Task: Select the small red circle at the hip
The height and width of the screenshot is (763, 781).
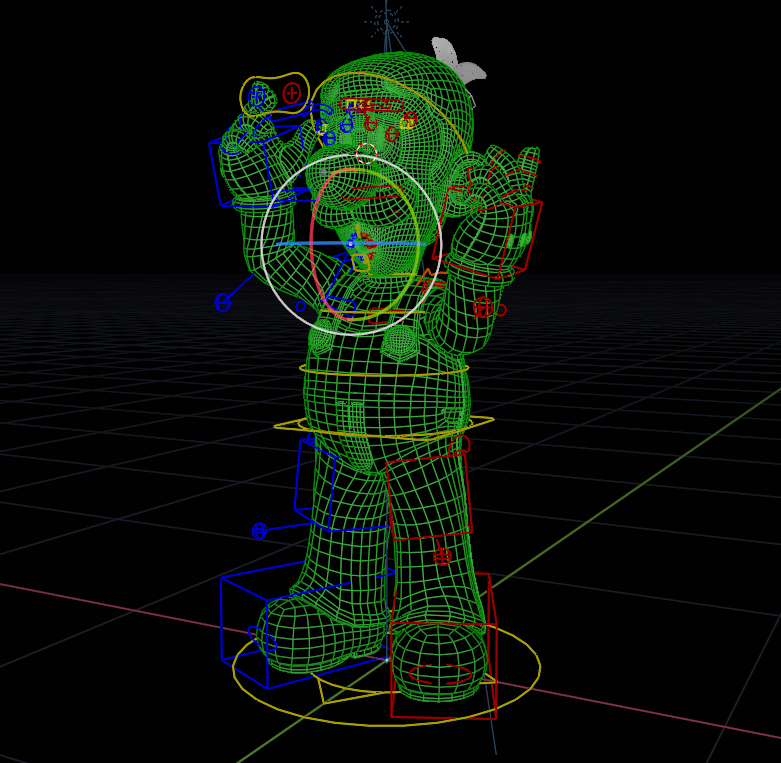Action: click(459, 445)
